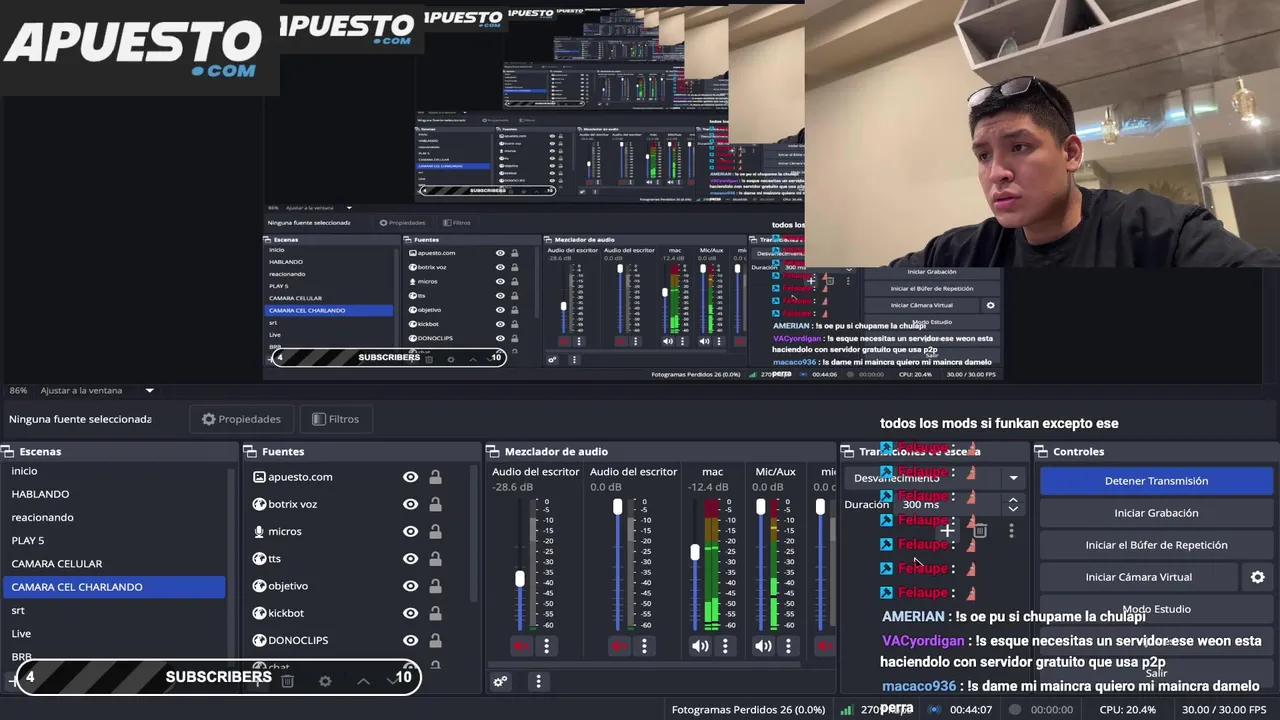The width and height of the screenshot is (1280, 720).
Task: Mute the Mic/Aux audio channel
Action: pos(763,646)
